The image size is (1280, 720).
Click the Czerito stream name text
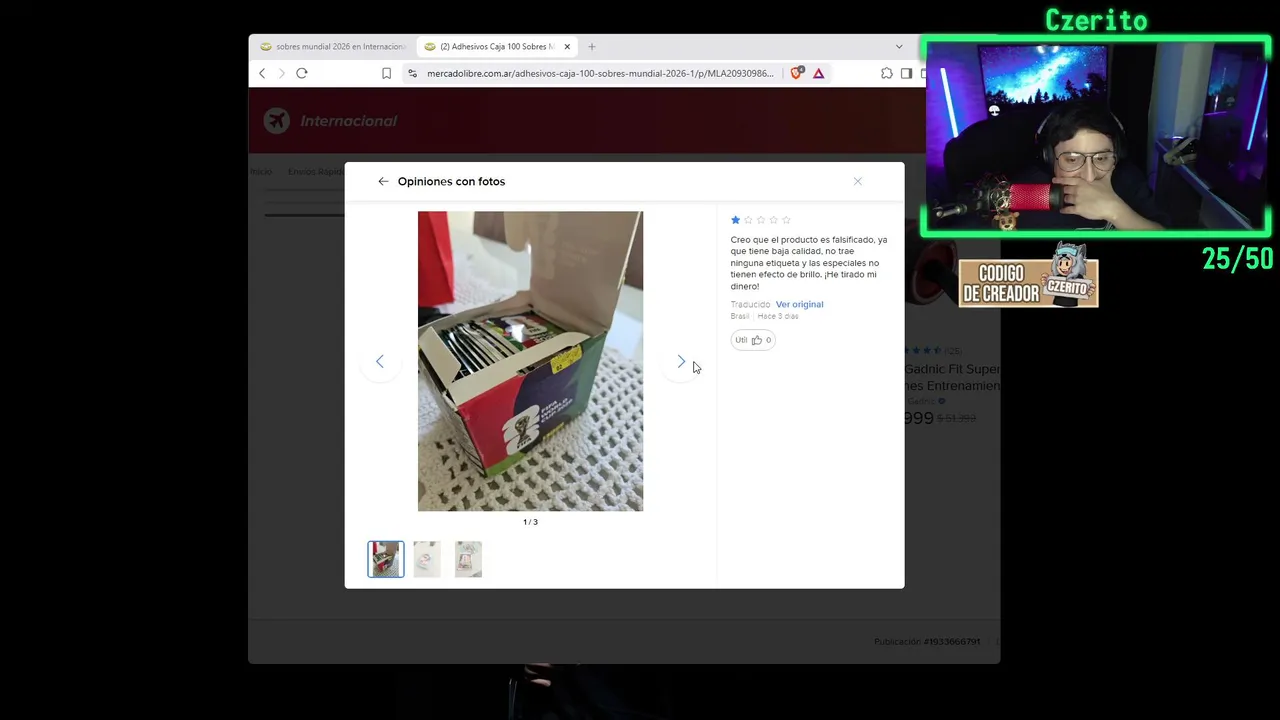1097,20
